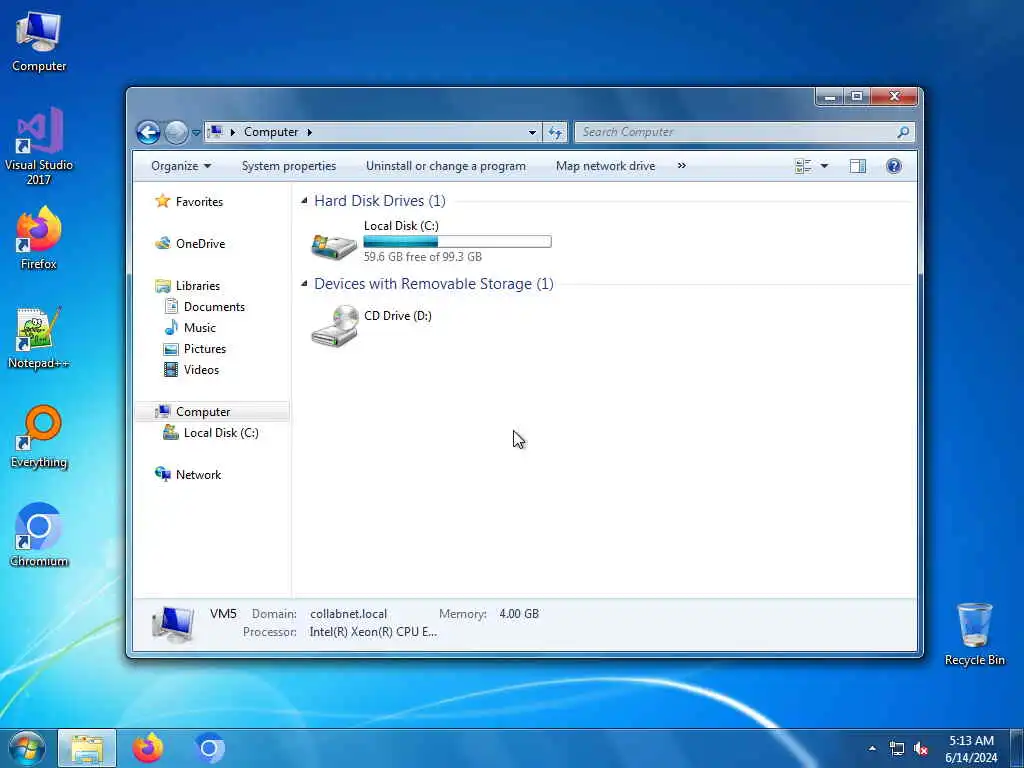
Task: Open the view options dropdown arrow
Action: 824,166
